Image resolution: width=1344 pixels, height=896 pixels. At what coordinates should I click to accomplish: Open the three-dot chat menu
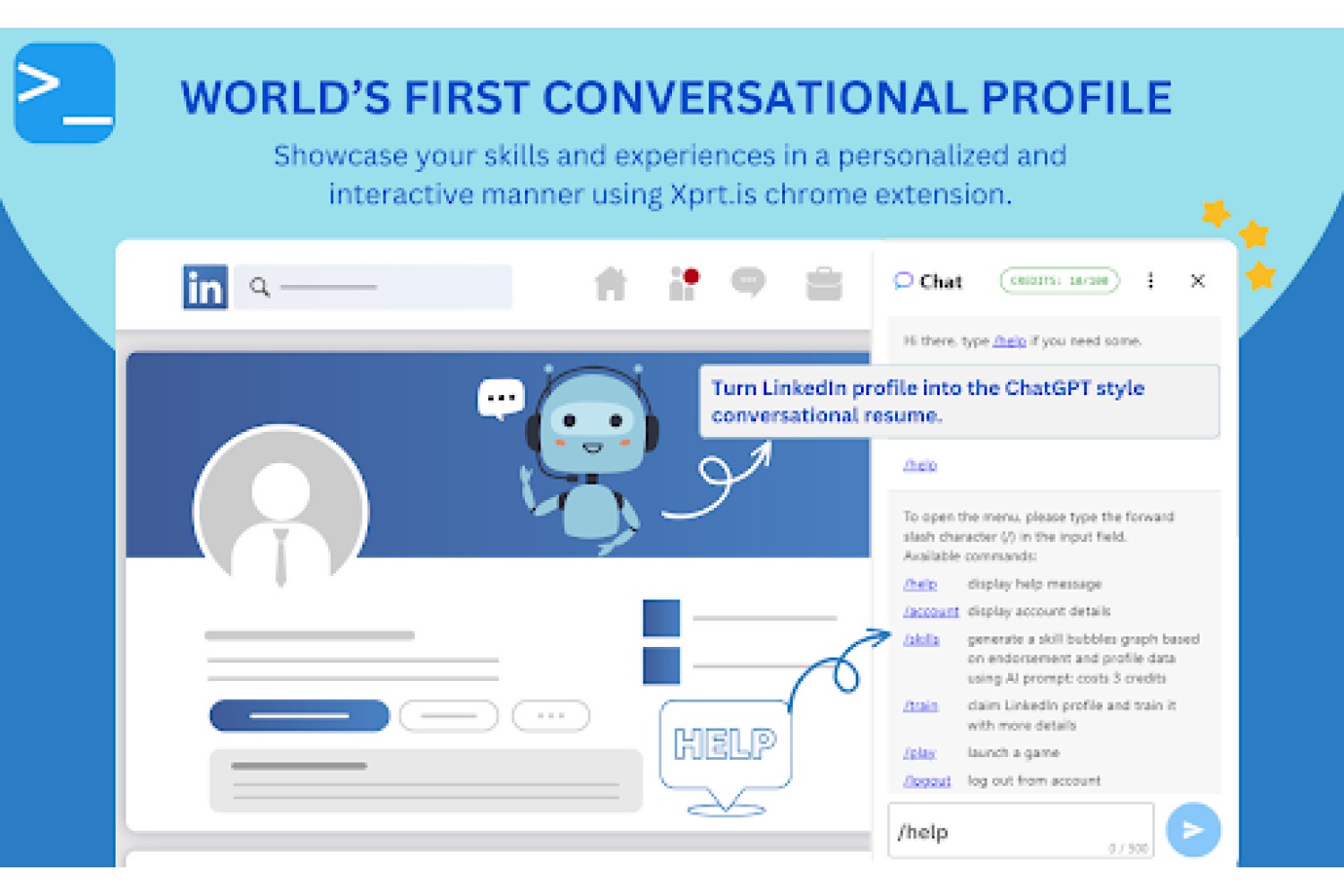pyautogui.click(x=1150, y=281)
